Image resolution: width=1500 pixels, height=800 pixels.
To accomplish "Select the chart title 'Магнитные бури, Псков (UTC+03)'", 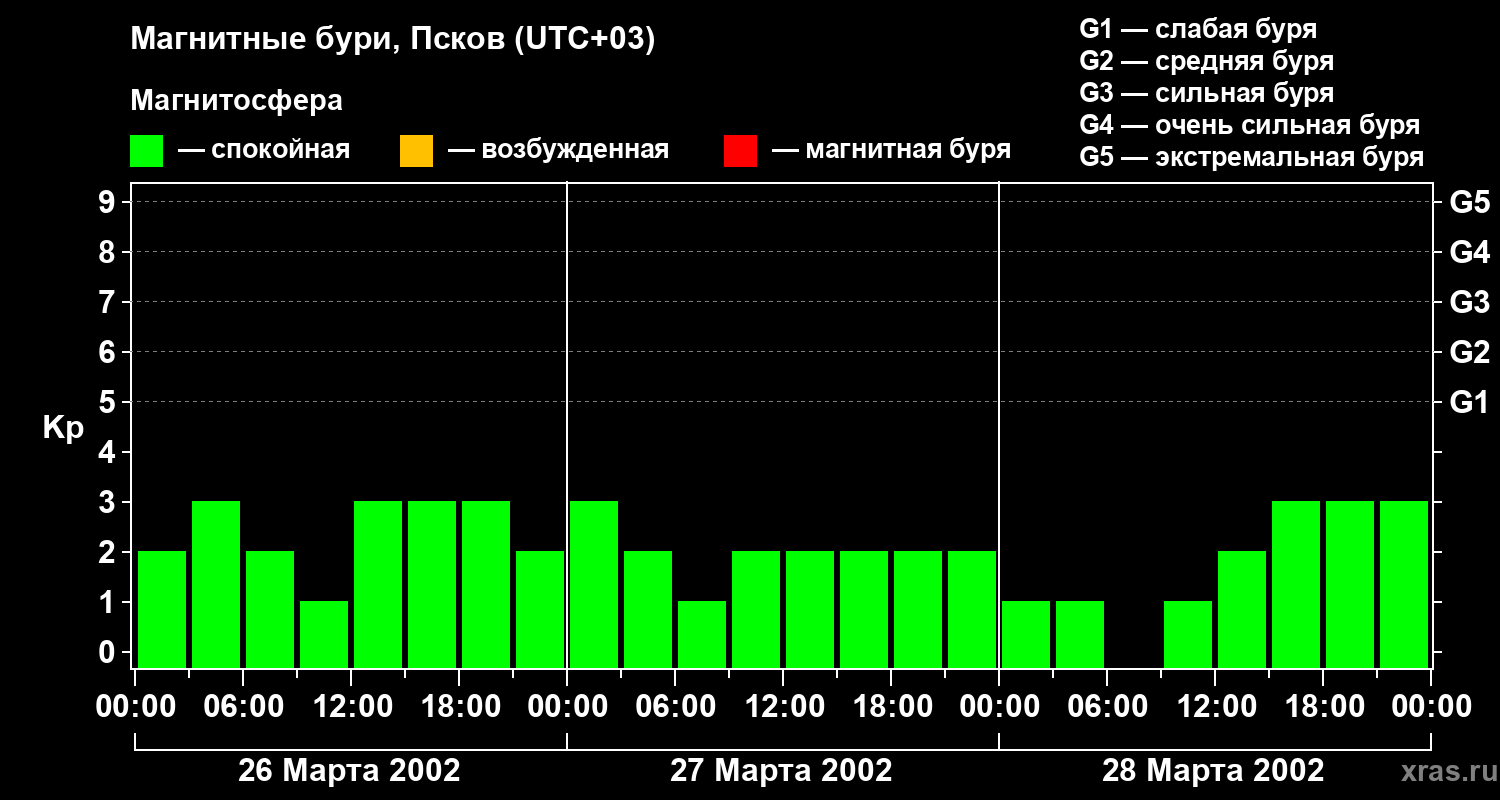I will [393, 40].
